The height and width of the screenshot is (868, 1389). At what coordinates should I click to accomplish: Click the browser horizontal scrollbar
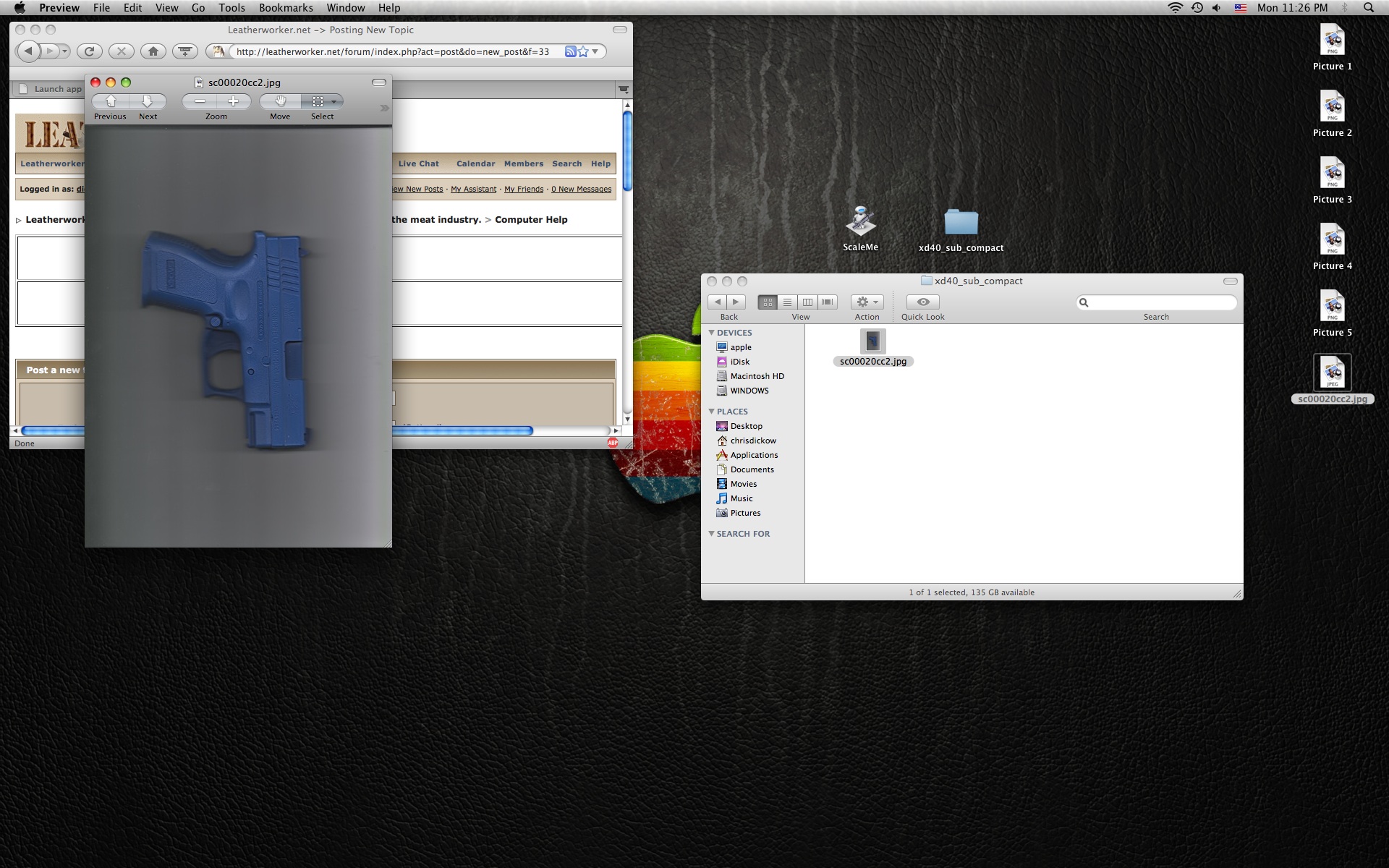point(463,431)
